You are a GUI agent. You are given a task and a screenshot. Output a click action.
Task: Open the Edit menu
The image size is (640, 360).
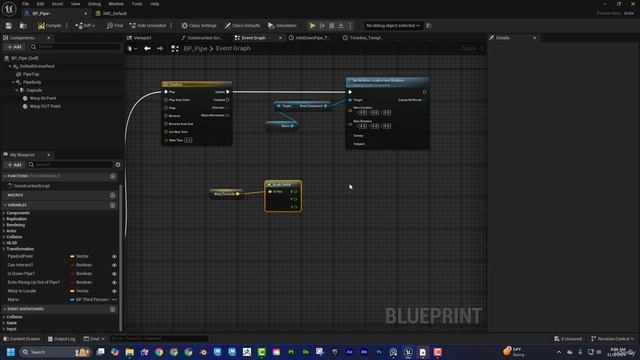click(x=40, y=4)
